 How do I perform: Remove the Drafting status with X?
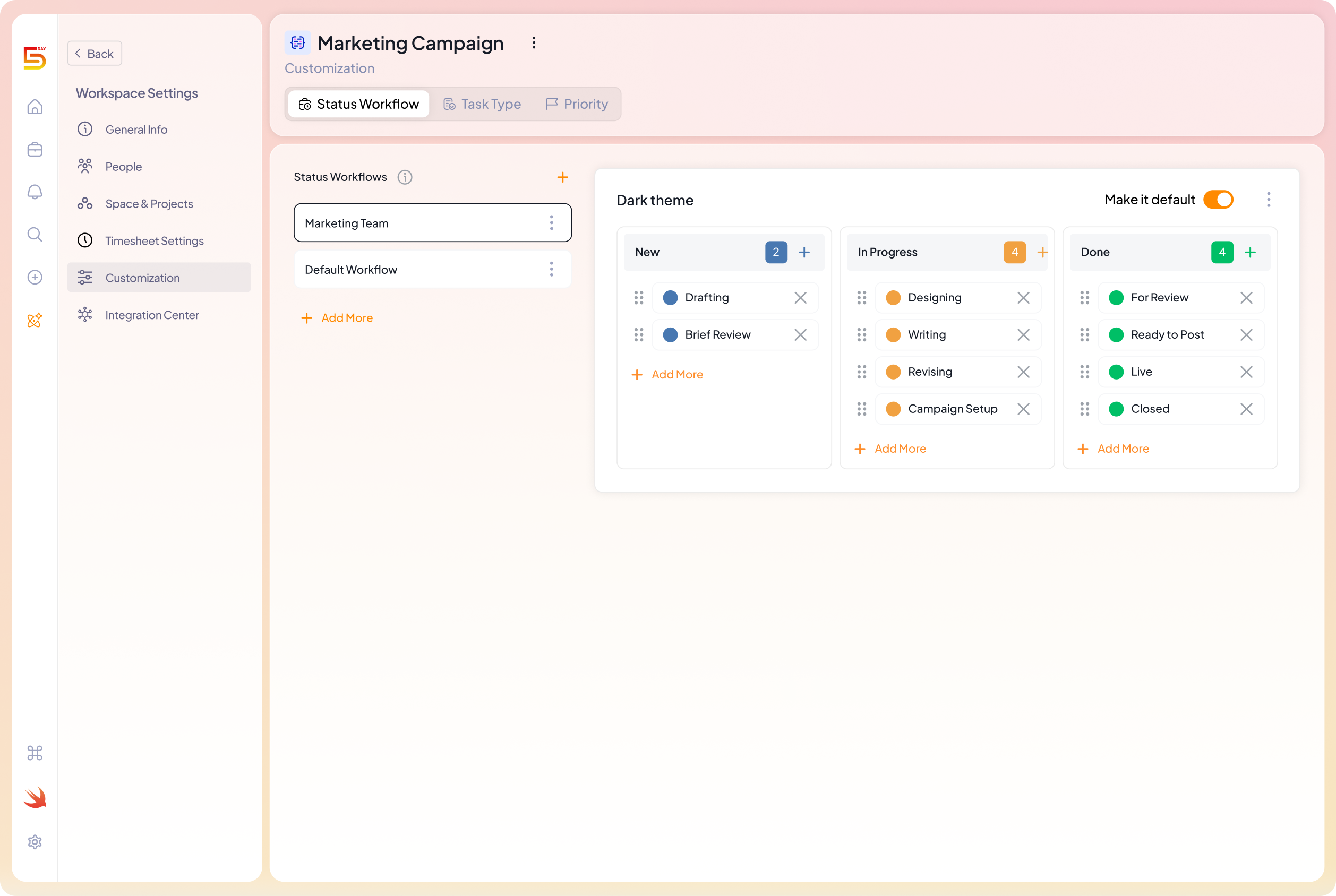[x=800, y=298]
